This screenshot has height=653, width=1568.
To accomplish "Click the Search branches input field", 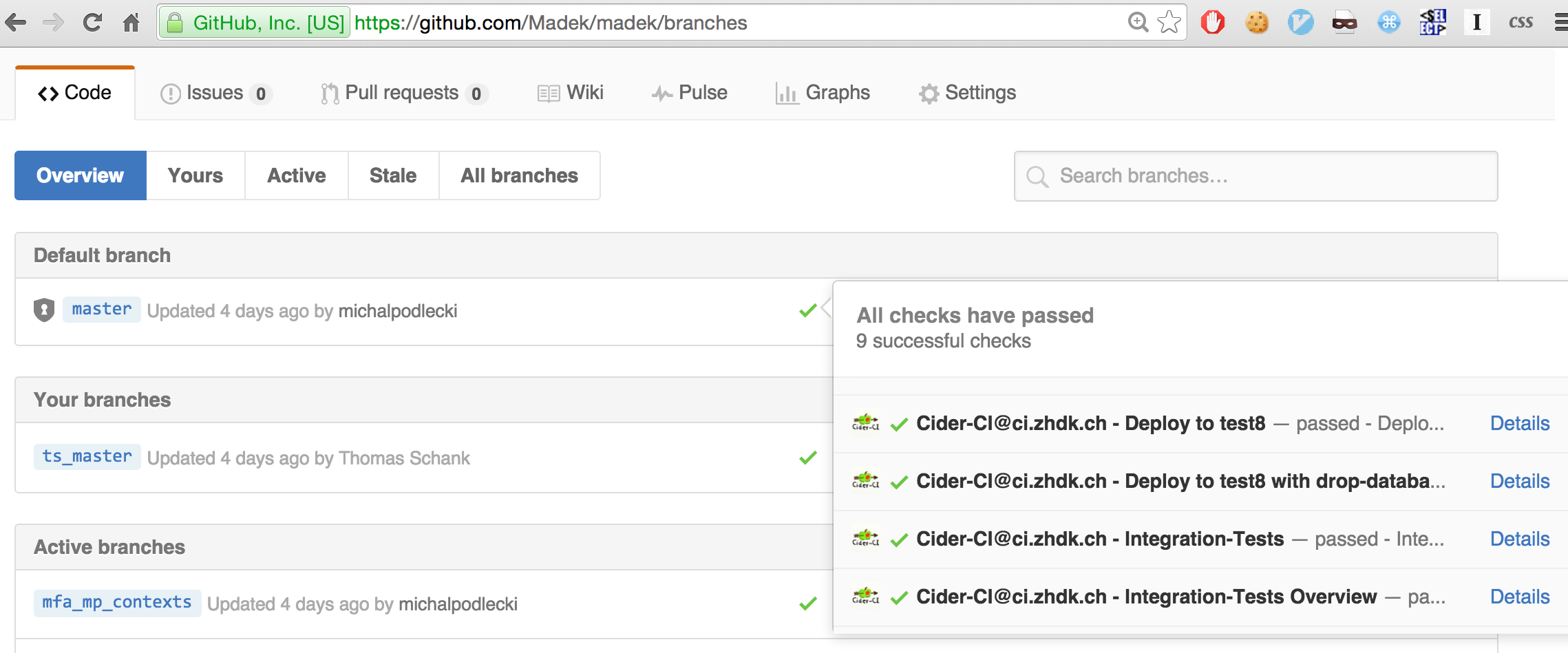I will coord(1256,176).
